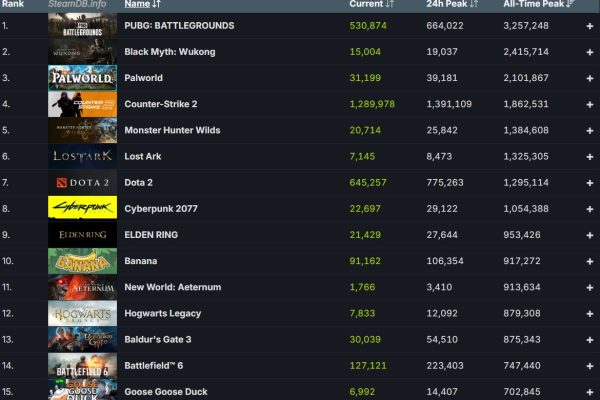
Task: Click the Rank column header
Action: coord(12,4)
